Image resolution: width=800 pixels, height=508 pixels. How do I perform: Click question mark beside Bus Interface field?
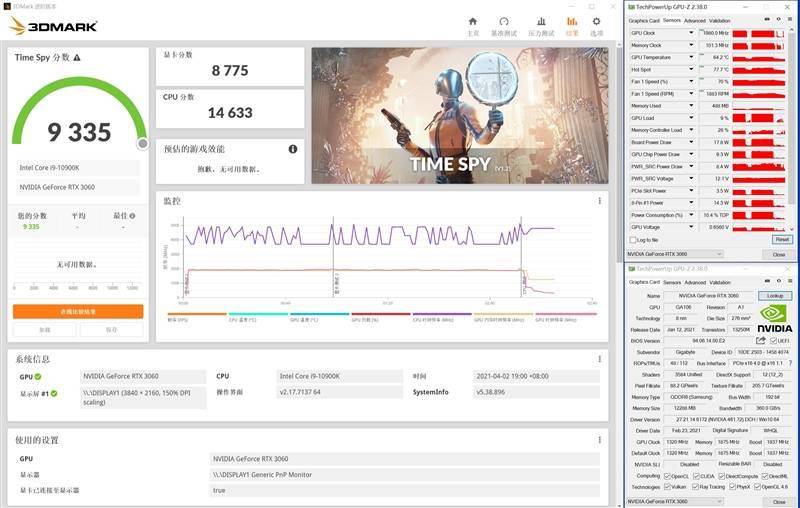click(790, 363)
